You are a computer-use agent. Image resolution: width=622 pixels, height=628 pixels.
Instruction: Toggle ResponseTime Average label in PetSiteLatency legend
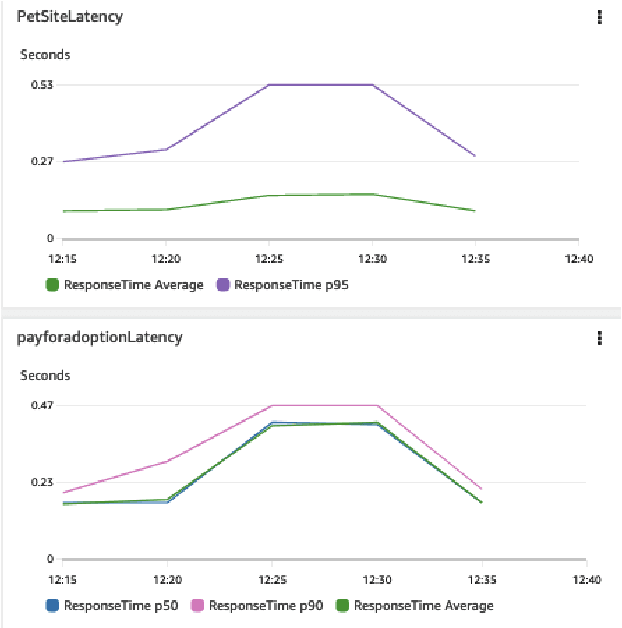pos(133,285)
